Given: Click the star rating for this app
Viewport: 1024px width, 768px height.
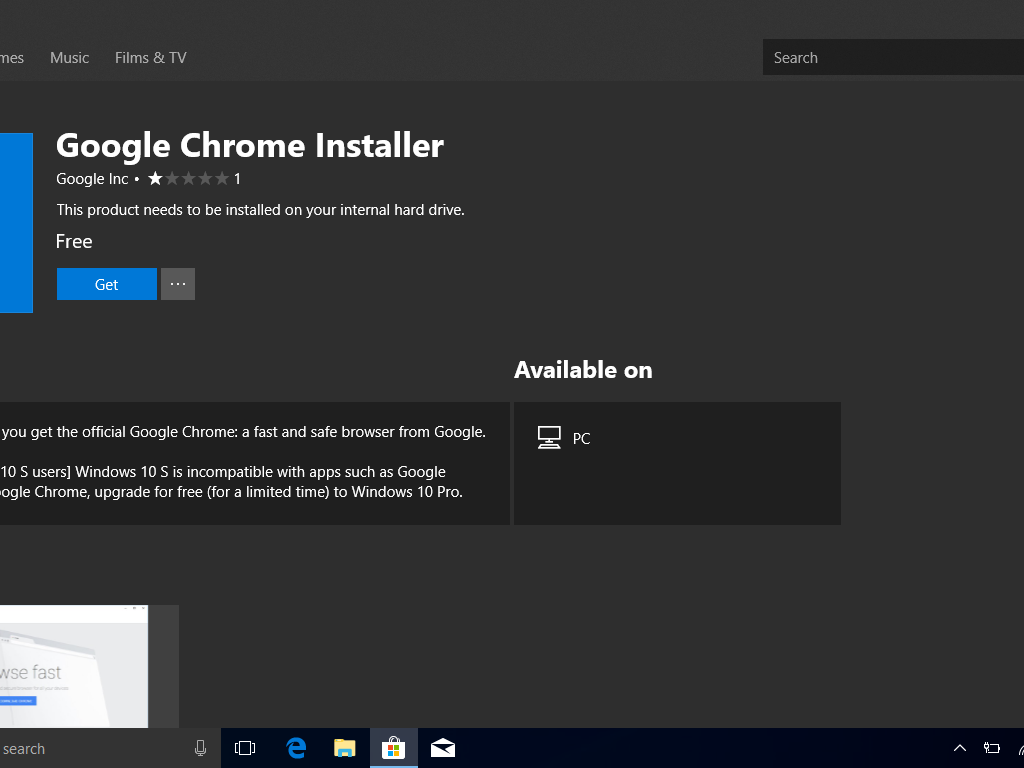Looking at the screenshot, I should click(189, 179).
